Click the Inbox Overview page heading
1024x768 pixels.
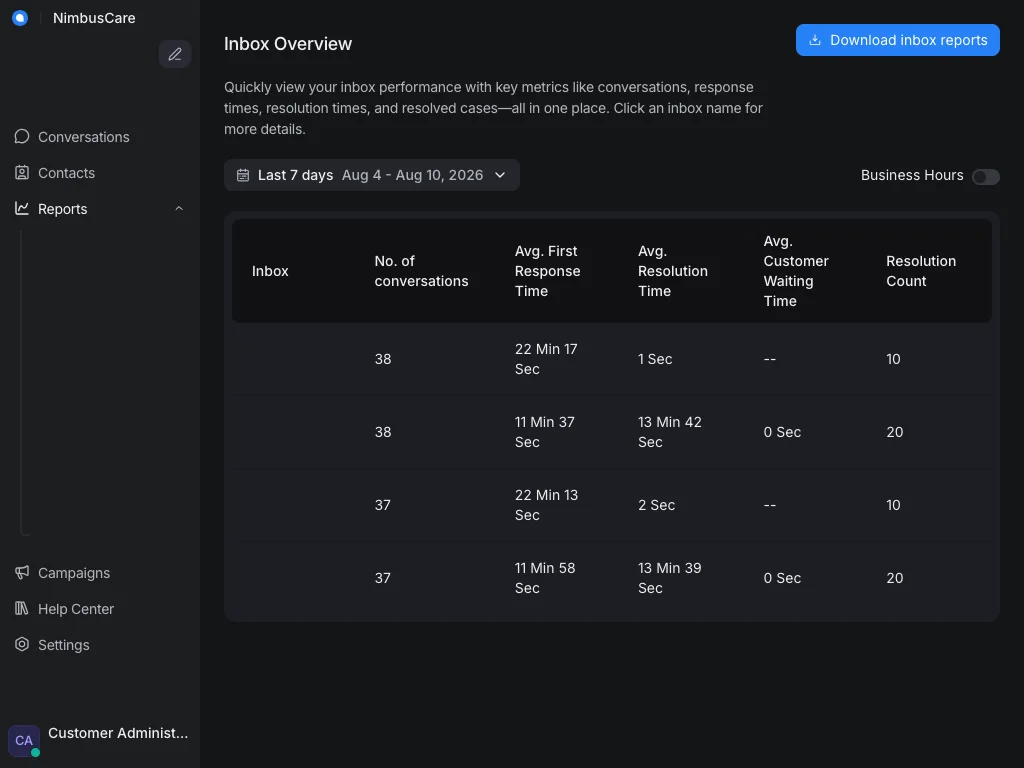coord(288,44)
